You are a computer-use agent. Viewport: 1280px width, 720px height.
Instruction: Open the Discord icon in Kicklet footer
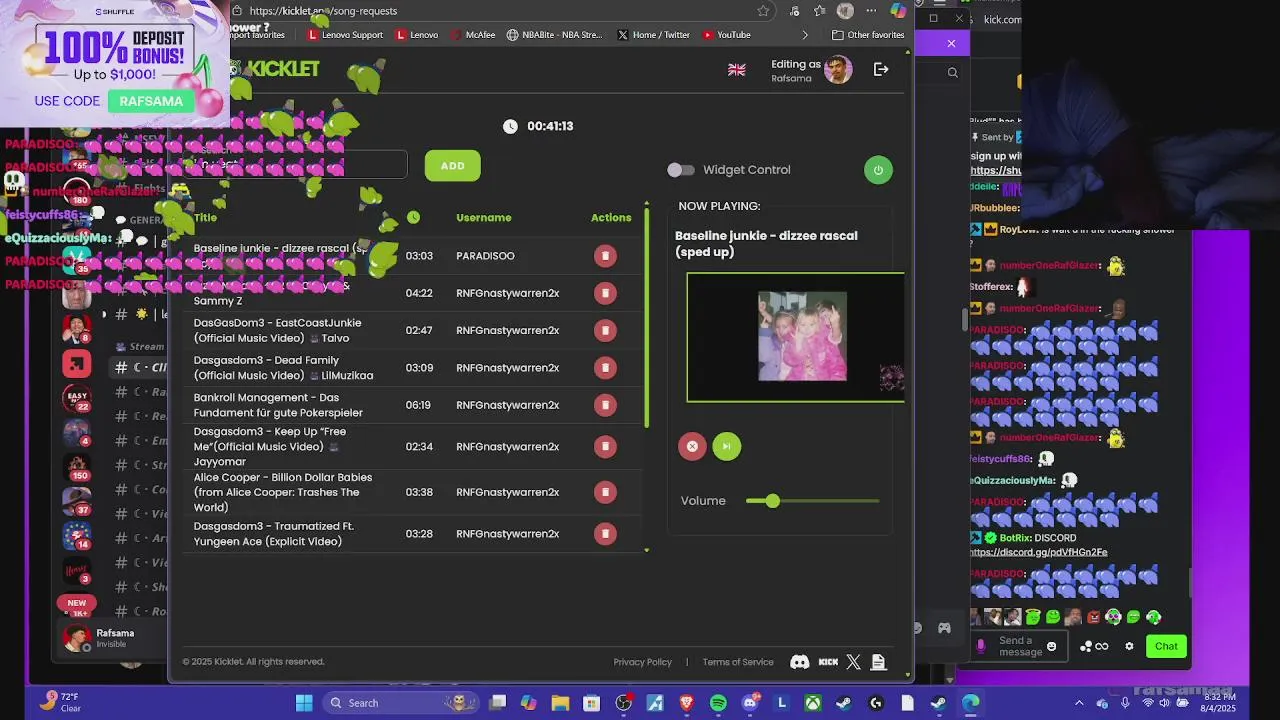click(800, 662)
